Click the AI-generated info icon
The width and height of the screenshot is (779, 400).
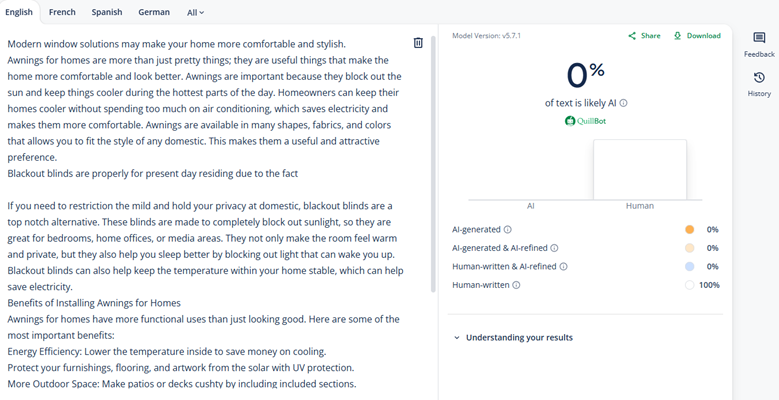pos(507,230)
